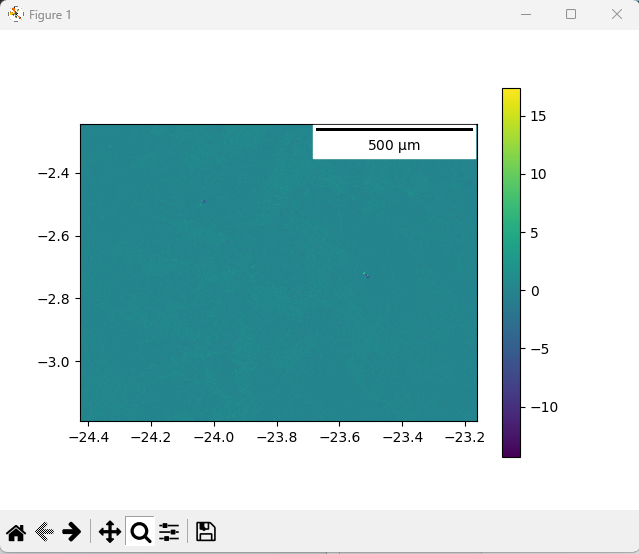Click the black scale bar line

coord(394,129)
